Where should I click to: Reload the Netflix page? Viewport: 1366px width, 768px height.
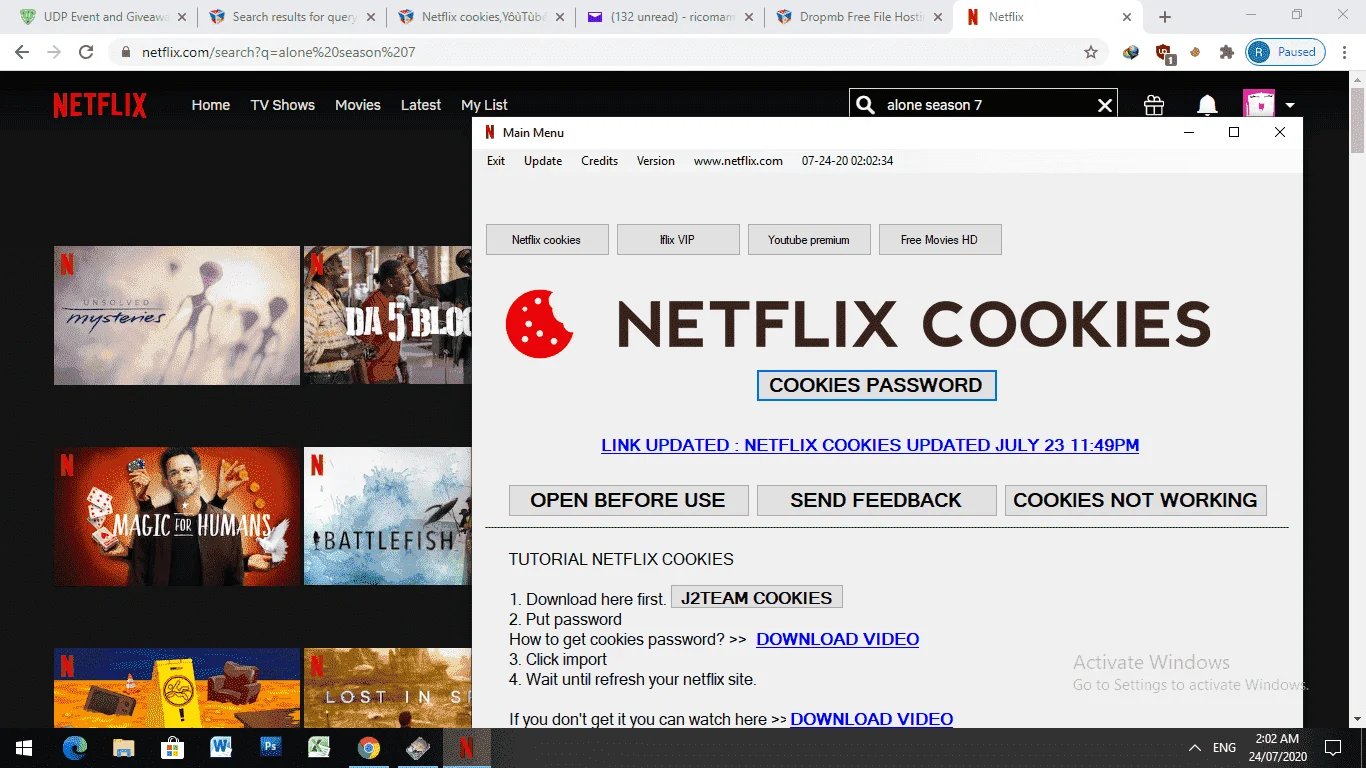click(x=86, y=52)
